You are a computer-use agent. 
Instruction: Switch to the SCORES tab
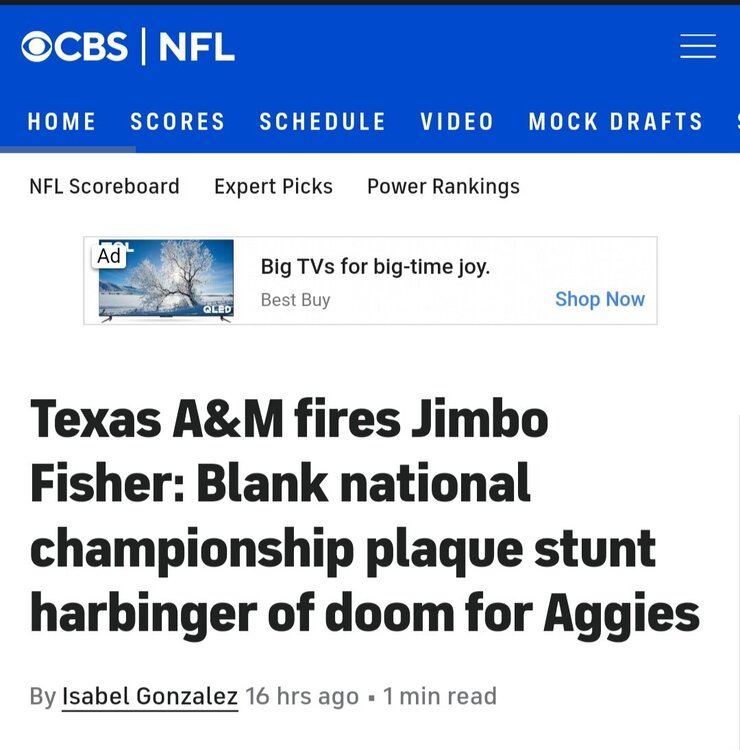click(x=178, y=122)
